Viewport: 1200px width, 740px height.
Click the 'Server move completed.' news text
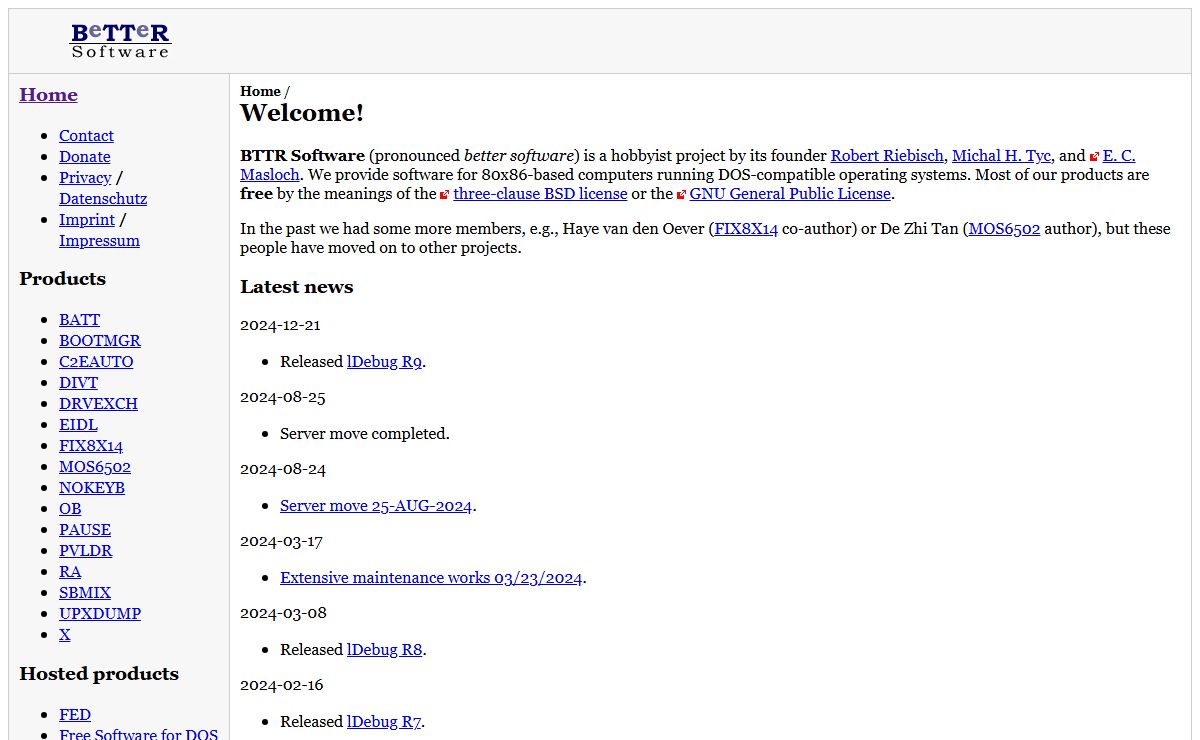365,434
